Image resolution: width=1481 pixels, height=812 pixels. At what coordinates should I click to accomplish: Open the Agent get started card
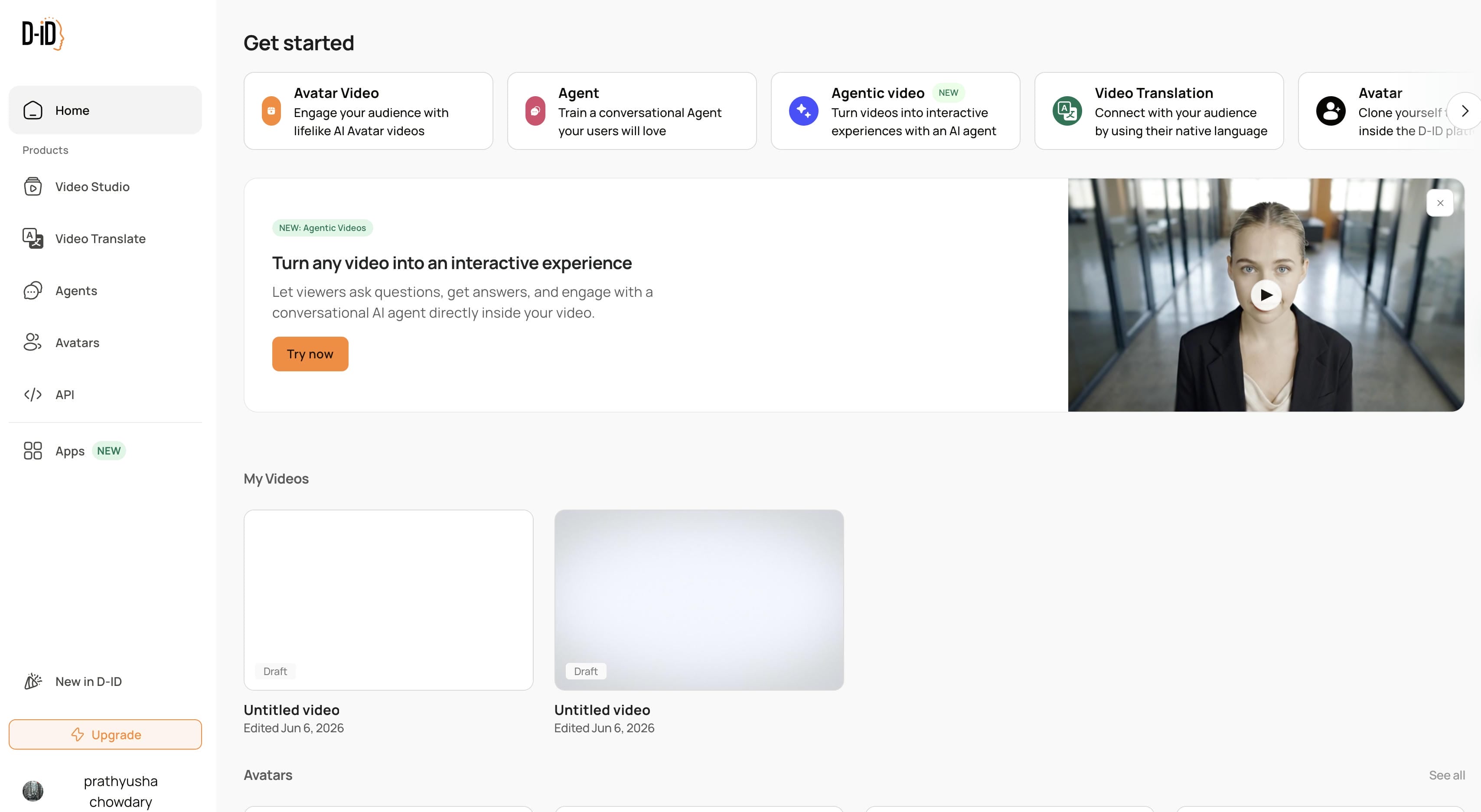(x=632, y=111)
